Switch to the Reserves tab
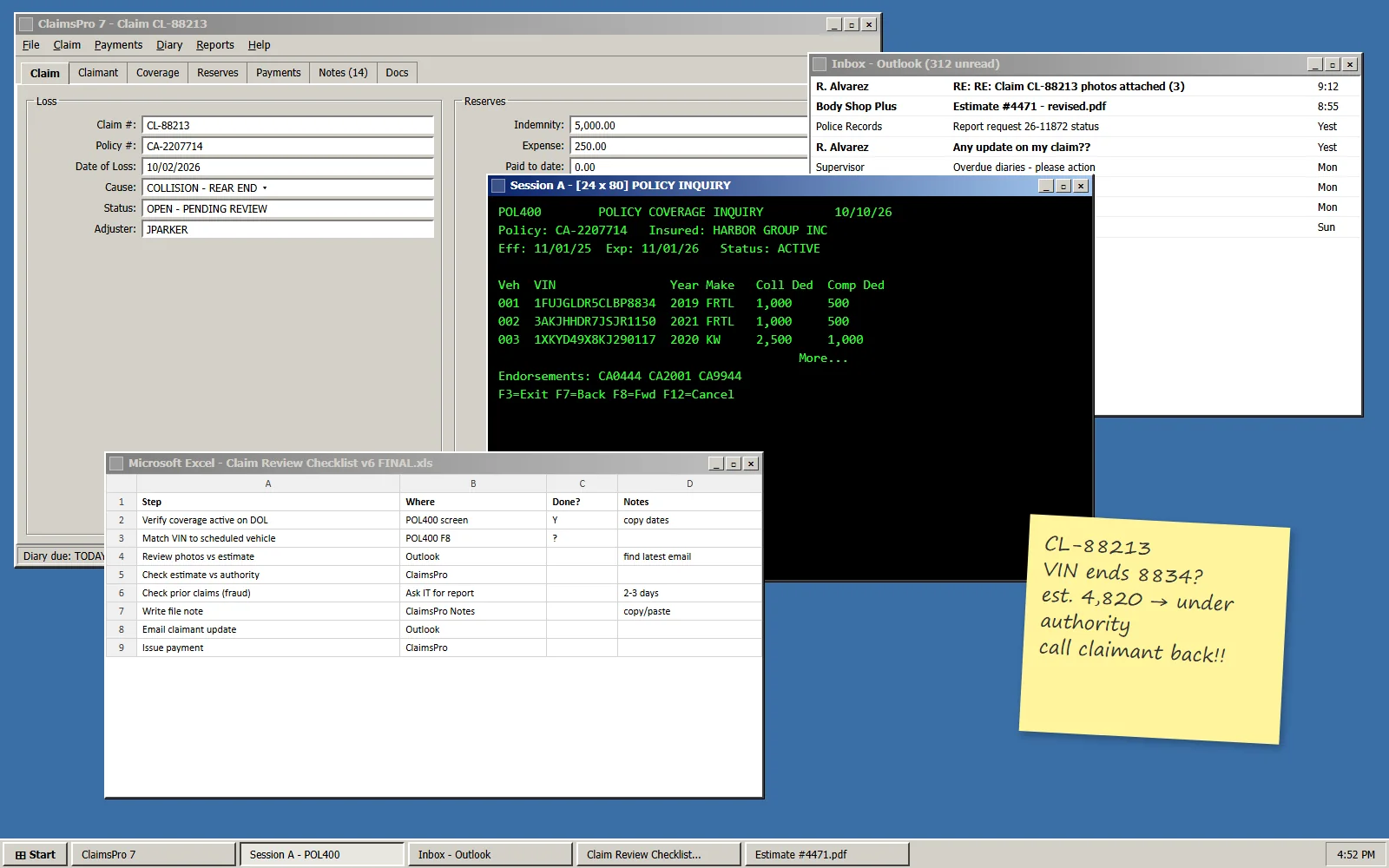1389x868 pixels. [x=217, y=73]
